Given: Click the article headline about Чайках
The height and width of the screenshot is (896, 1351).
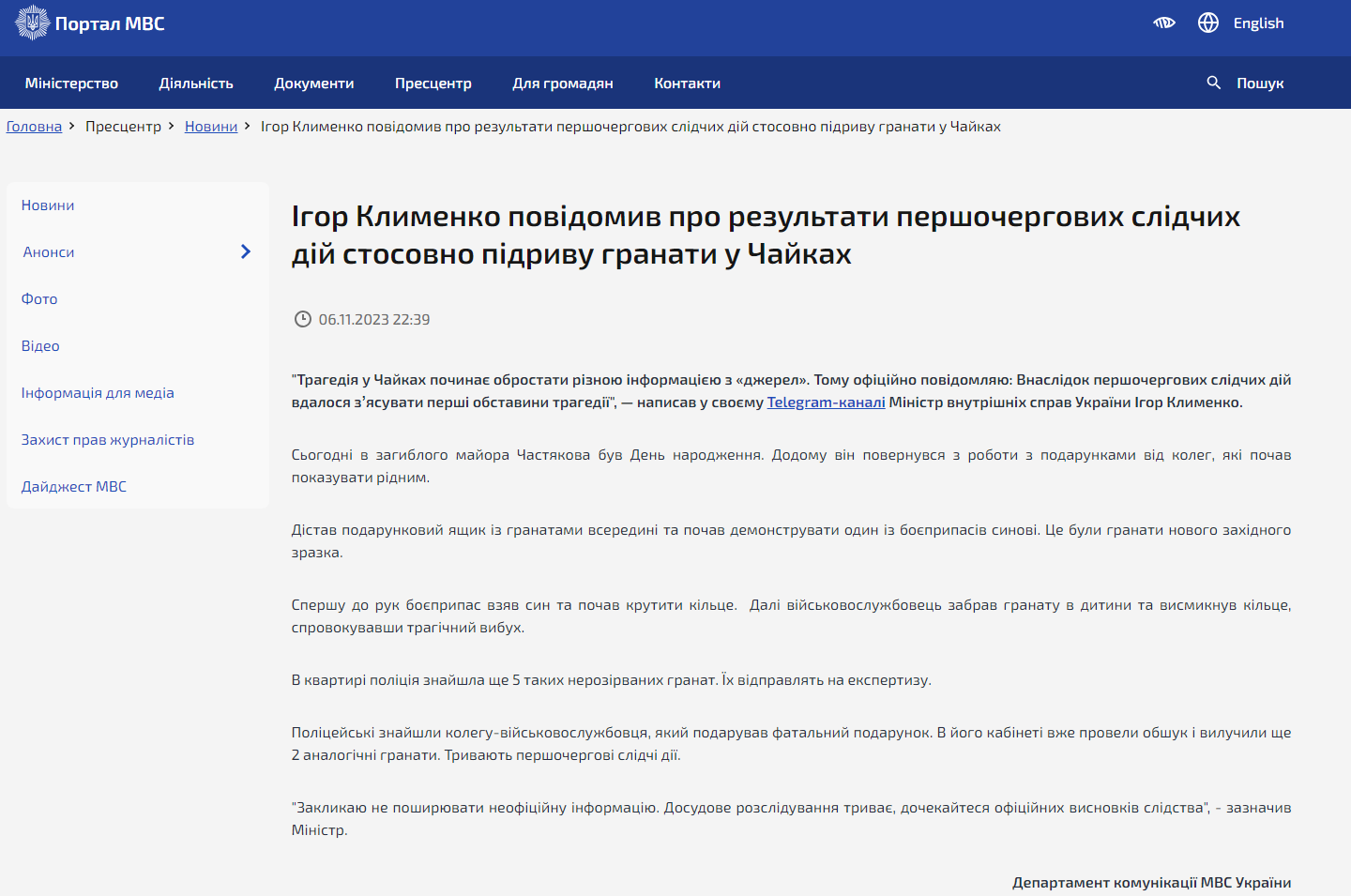Looking at the screenshot, I should (x=766, y=235).
